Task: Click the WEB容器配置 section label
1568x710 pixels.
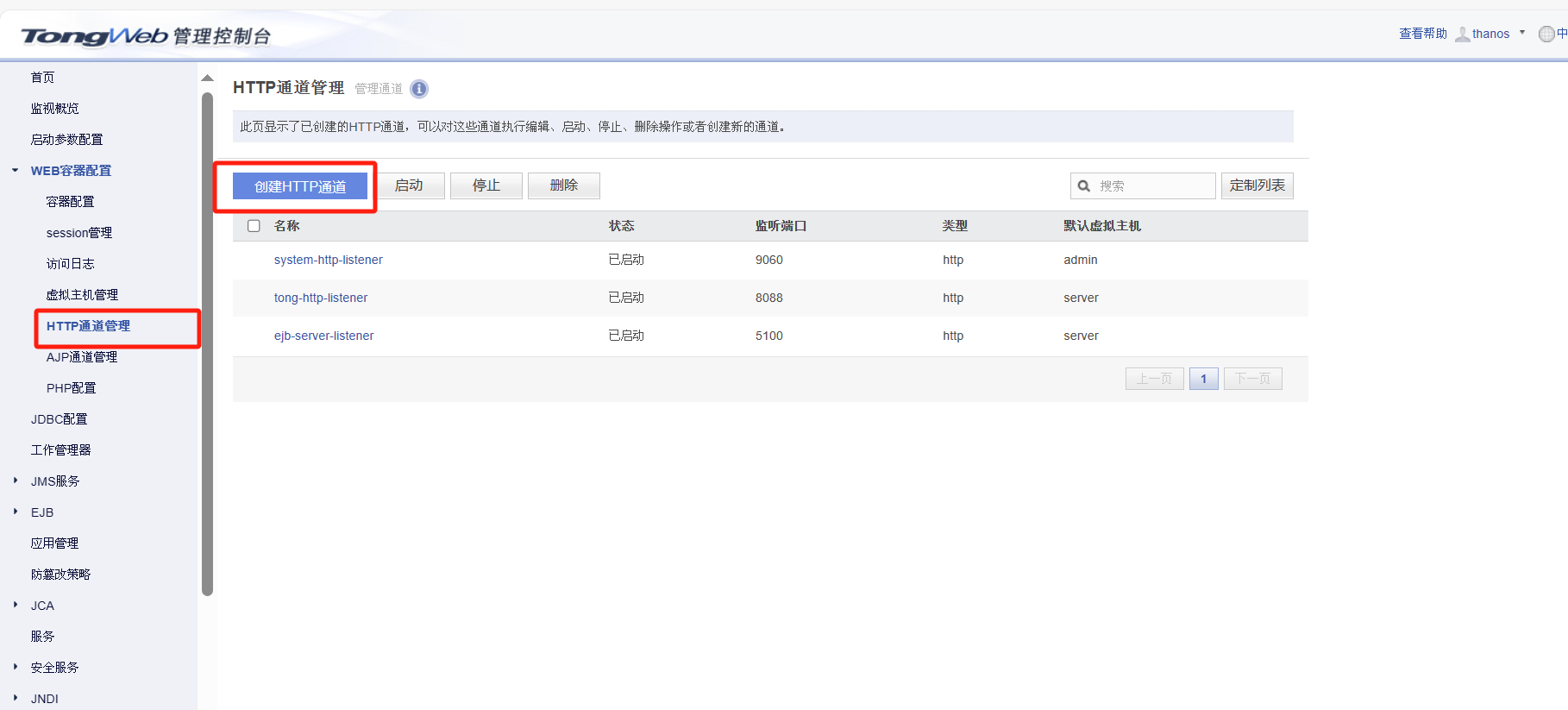Action: click(71, 171)
